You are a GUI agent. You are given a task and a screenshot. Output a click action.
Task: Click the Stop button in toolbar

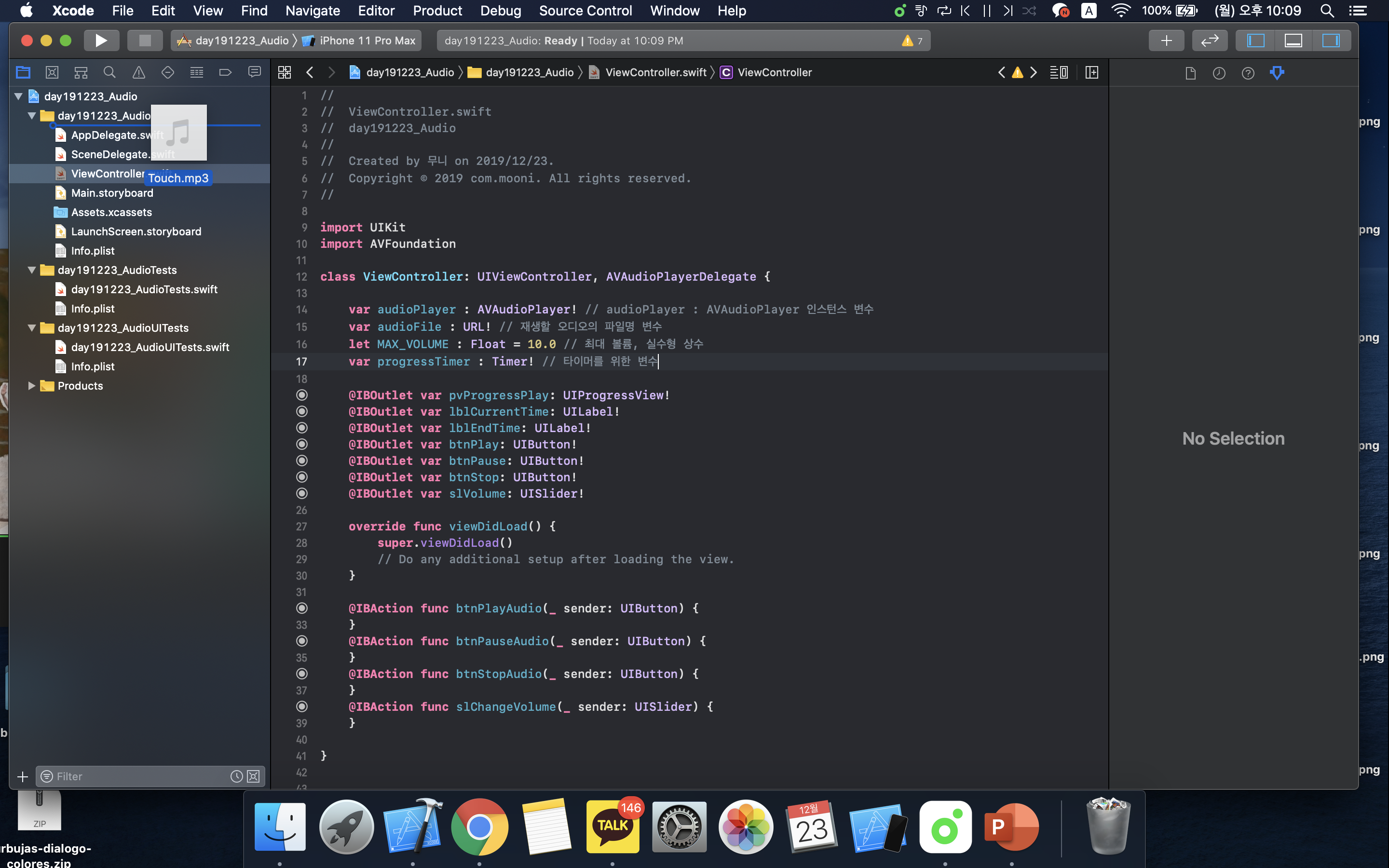[145, 40]
